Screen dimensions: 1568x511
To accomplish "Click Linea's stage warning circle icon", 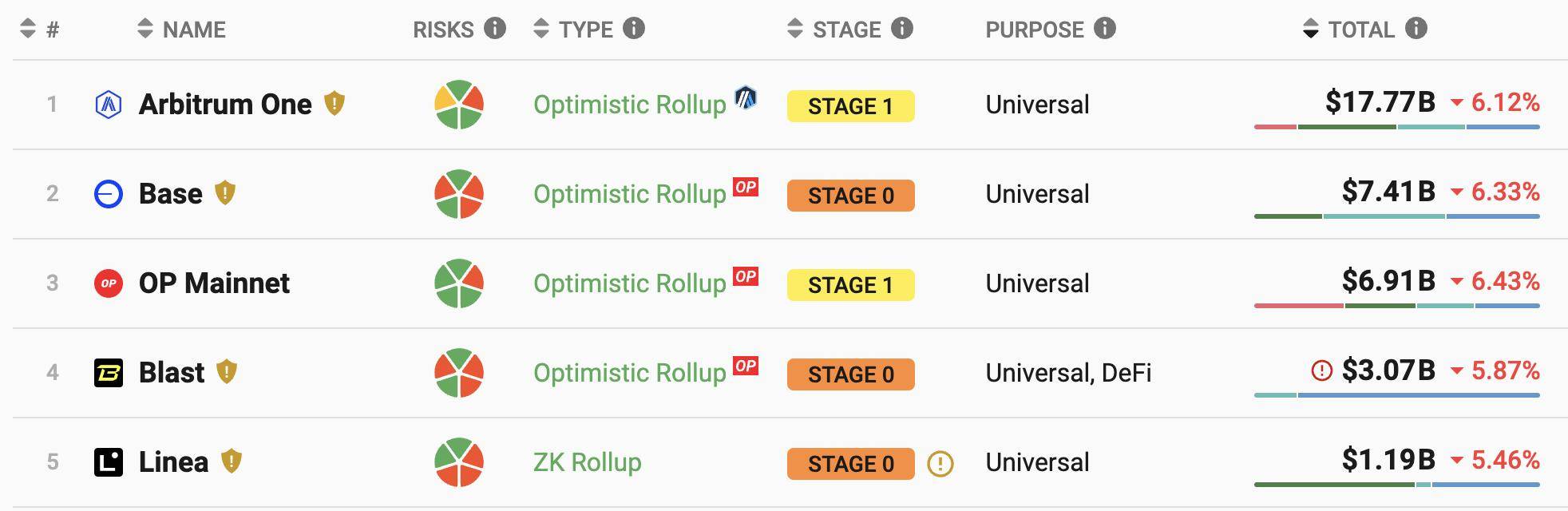I will tap(940, 463).
